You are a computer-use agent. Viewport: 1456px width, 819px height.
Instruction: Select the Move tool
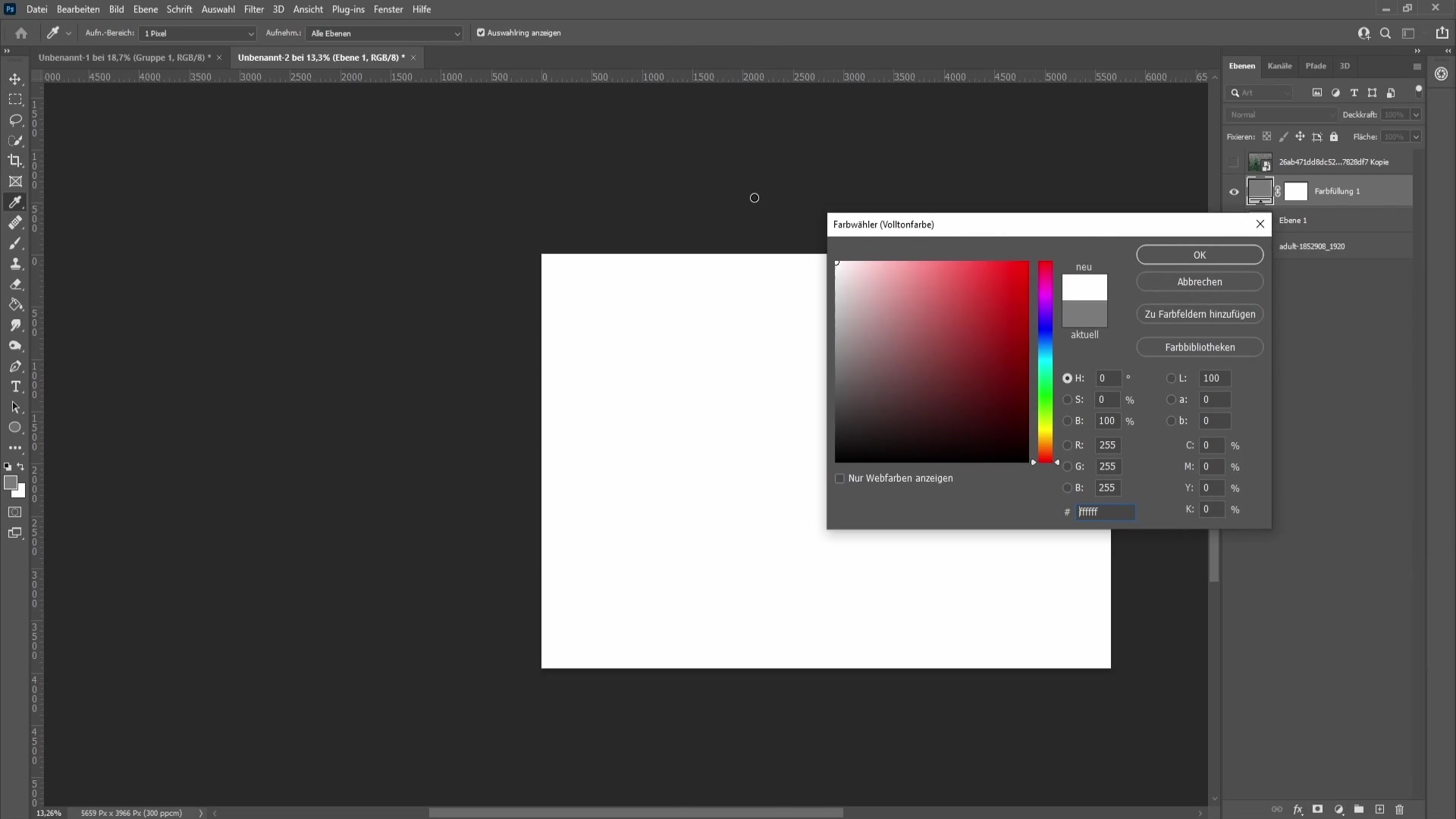pyautogui.click(x=15, y=79)
